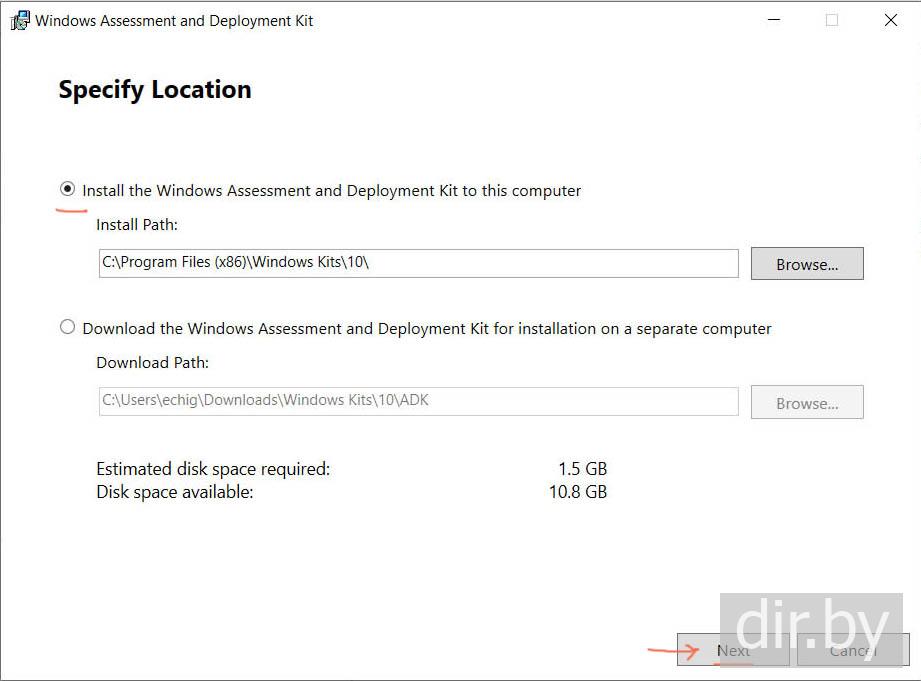The image size is (921, 681).
Task: Click the Download Path label
Action: pyautogui.click(x=152, y=363)
